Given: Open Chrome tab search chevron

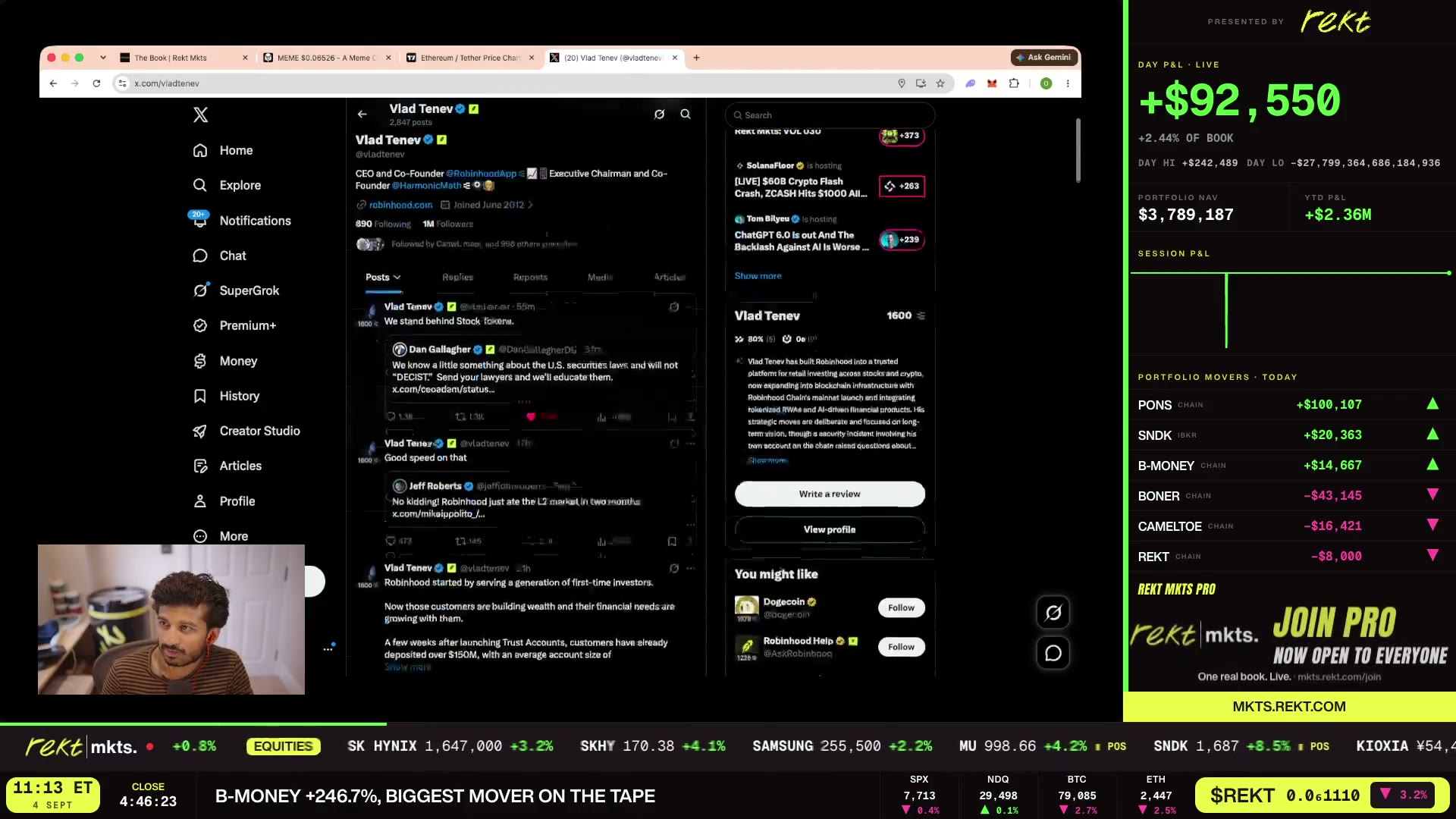Looking at the screenshot, I should (x=102, y=58).
